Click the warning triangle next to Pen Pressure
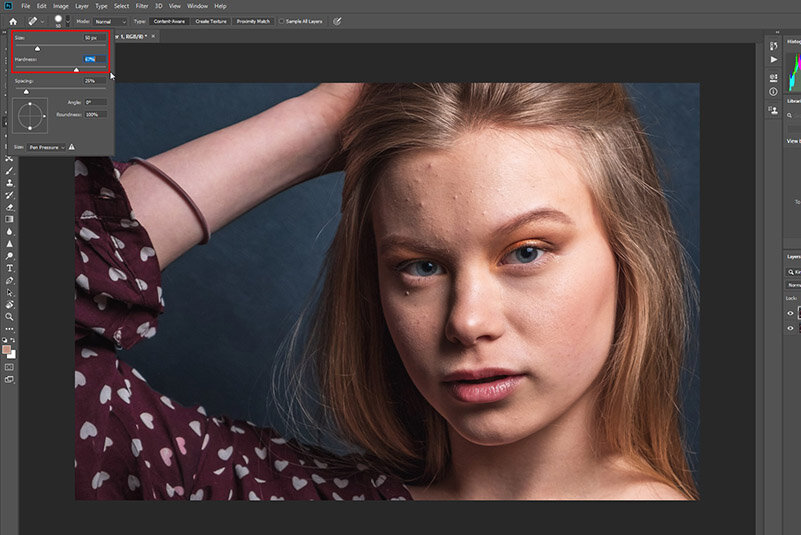This screenshot has width=801, height=535. 72,147
